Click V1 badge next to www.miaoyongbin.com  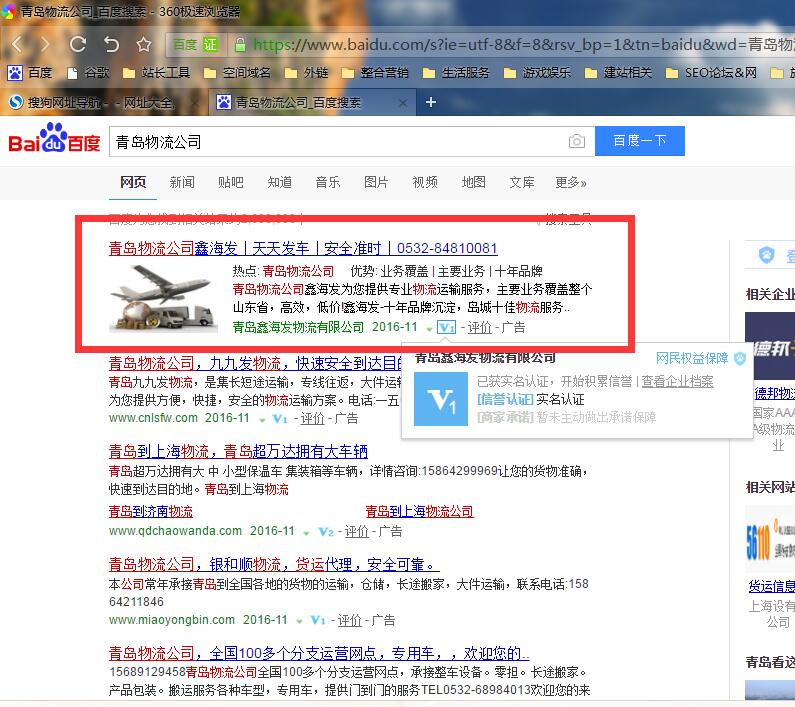(x=318, y=620)
